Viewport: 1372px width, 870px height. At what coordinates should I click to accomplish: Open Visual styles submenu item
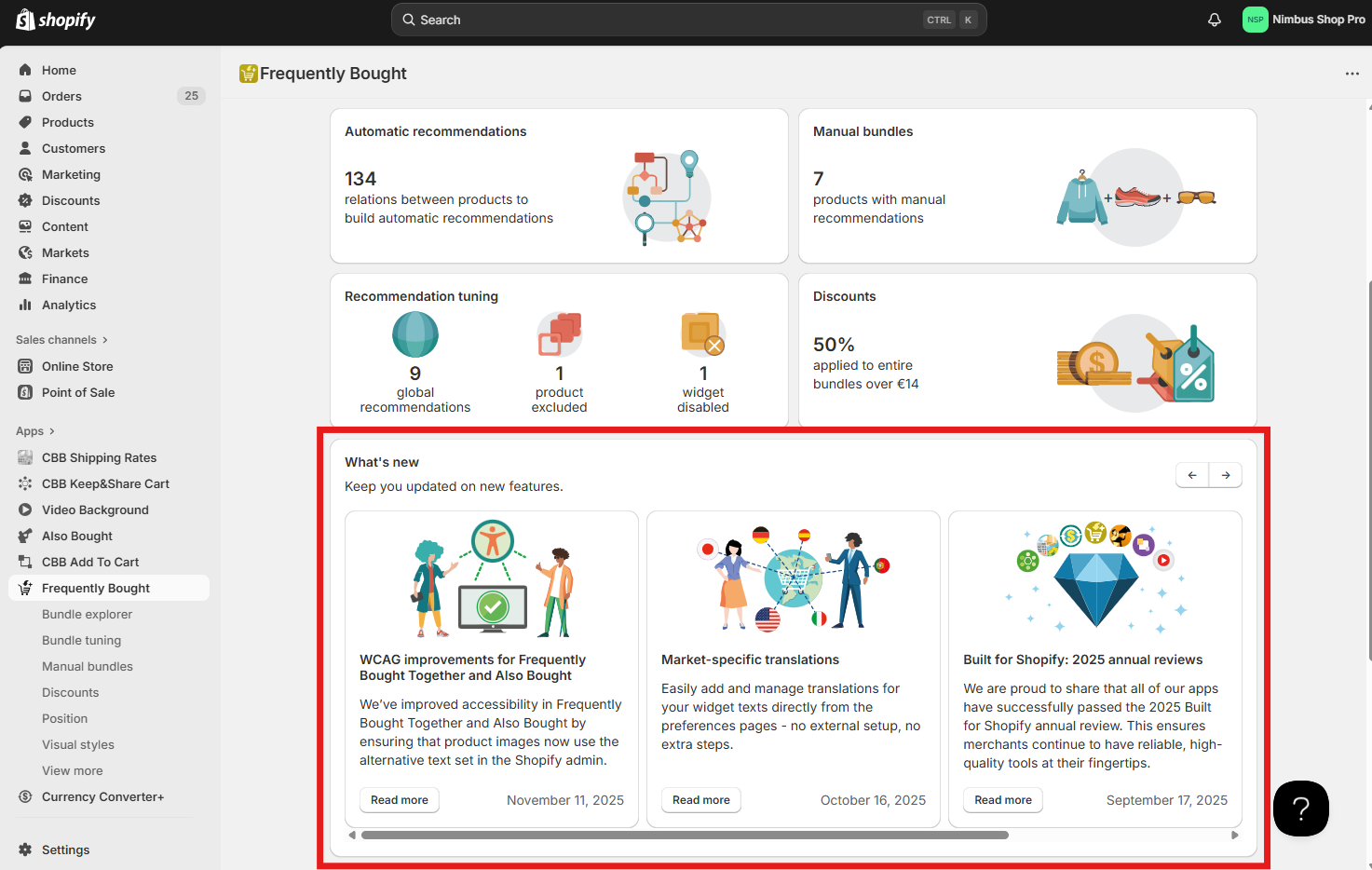click(x=78, y=744)
